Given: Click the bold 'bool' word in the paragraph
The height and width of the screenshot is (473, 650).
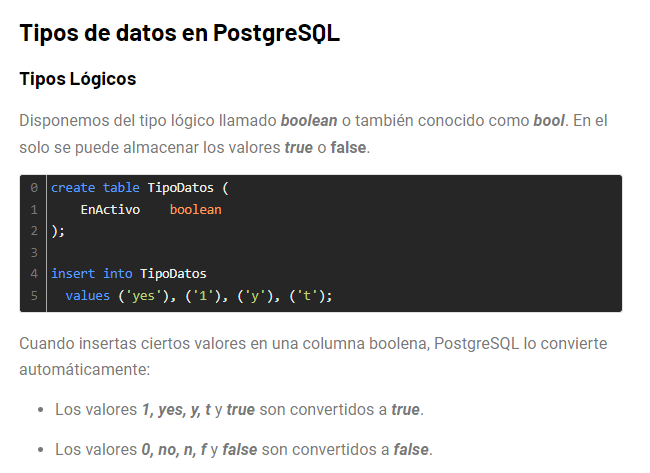Looking at the screenshot, I should [549, 121].
